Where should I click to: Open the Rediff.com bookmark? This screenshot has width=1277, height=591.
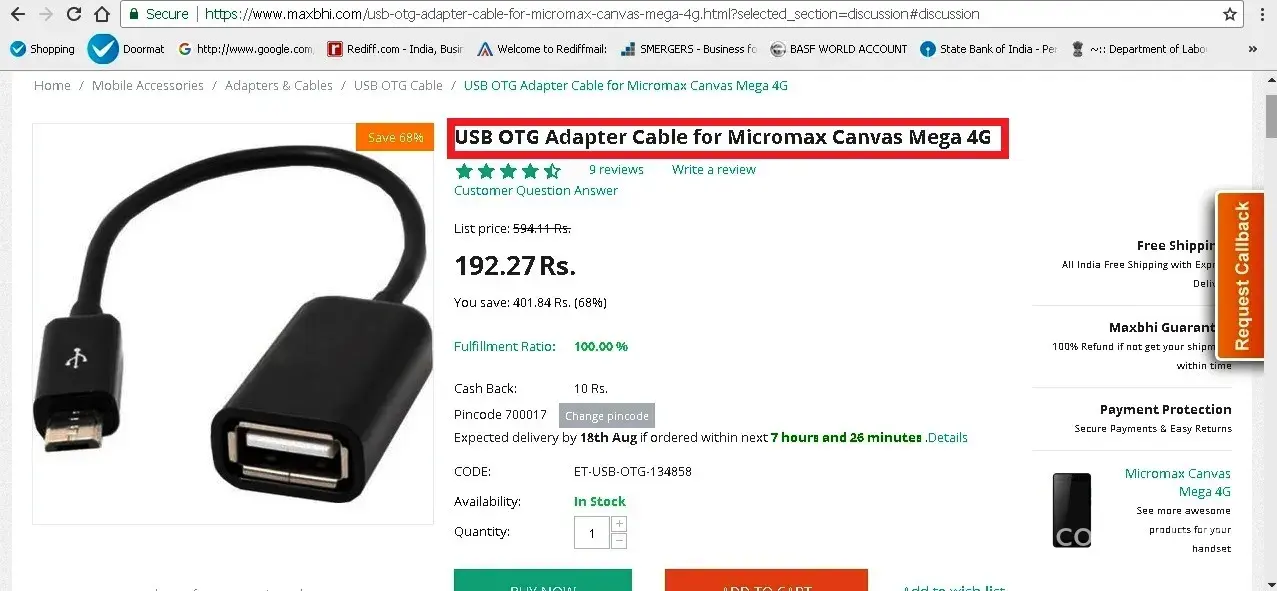coord(395,48)
